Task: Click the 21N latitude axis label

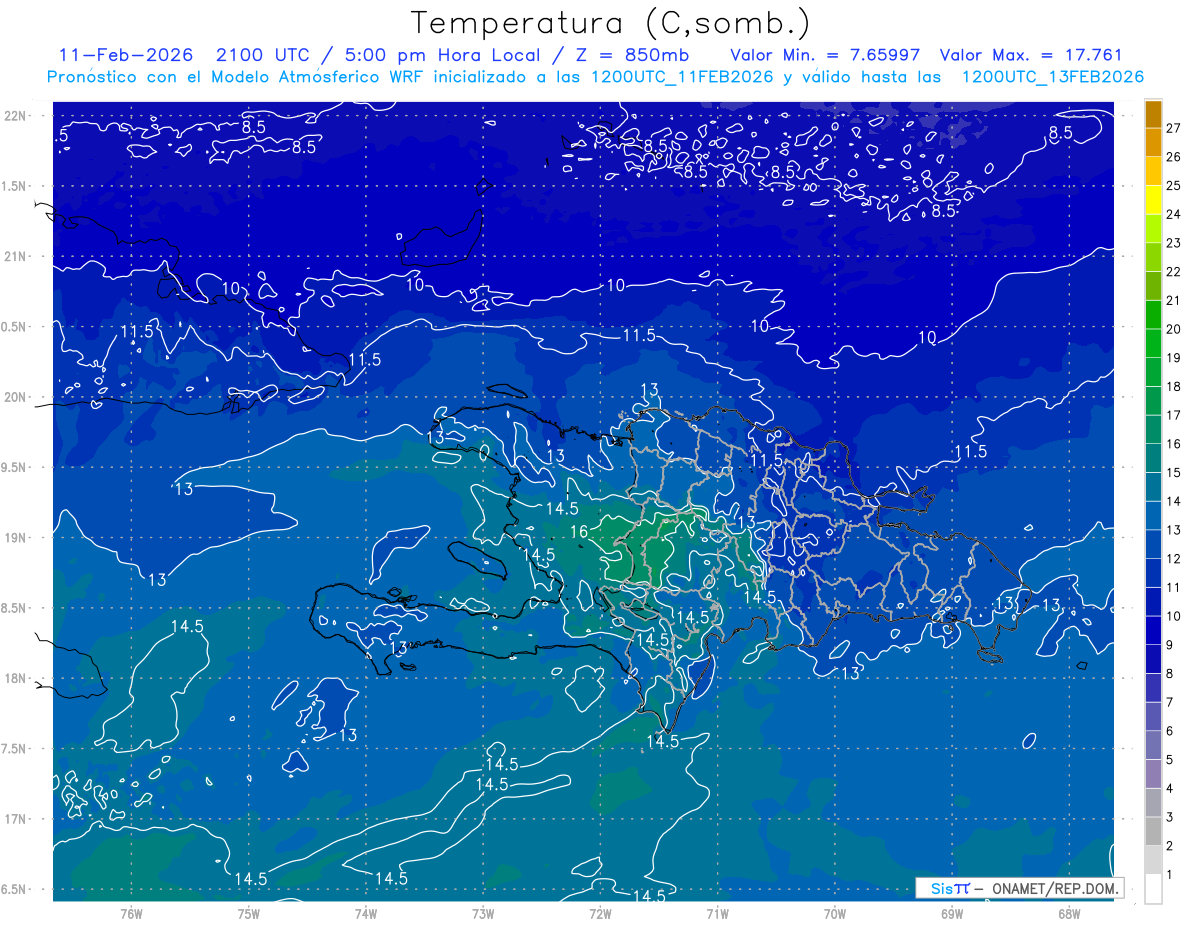Action: (x=16, y=257)
